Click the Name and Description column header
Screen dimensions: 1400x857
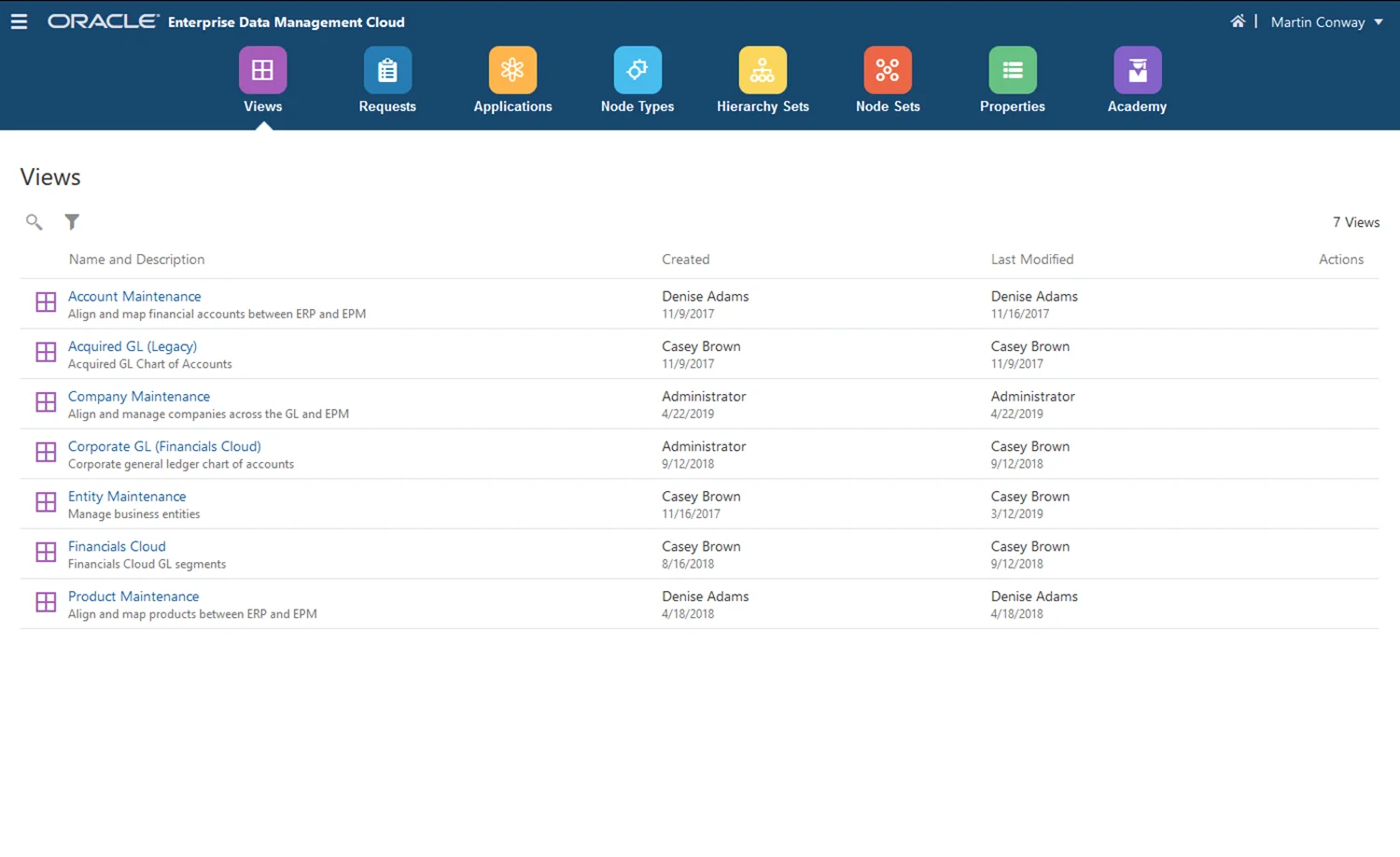(x=136, y=260)
